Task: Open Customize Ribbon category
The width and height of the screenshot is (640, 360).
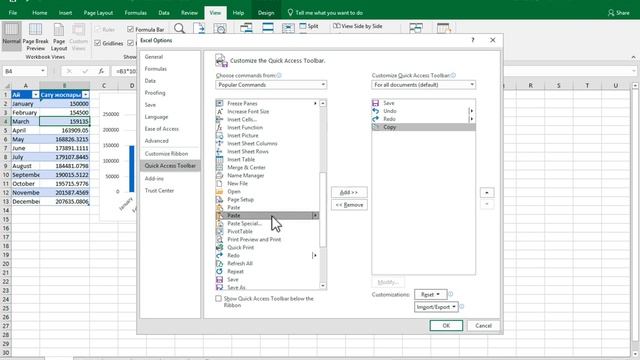Action: (166, 154)
